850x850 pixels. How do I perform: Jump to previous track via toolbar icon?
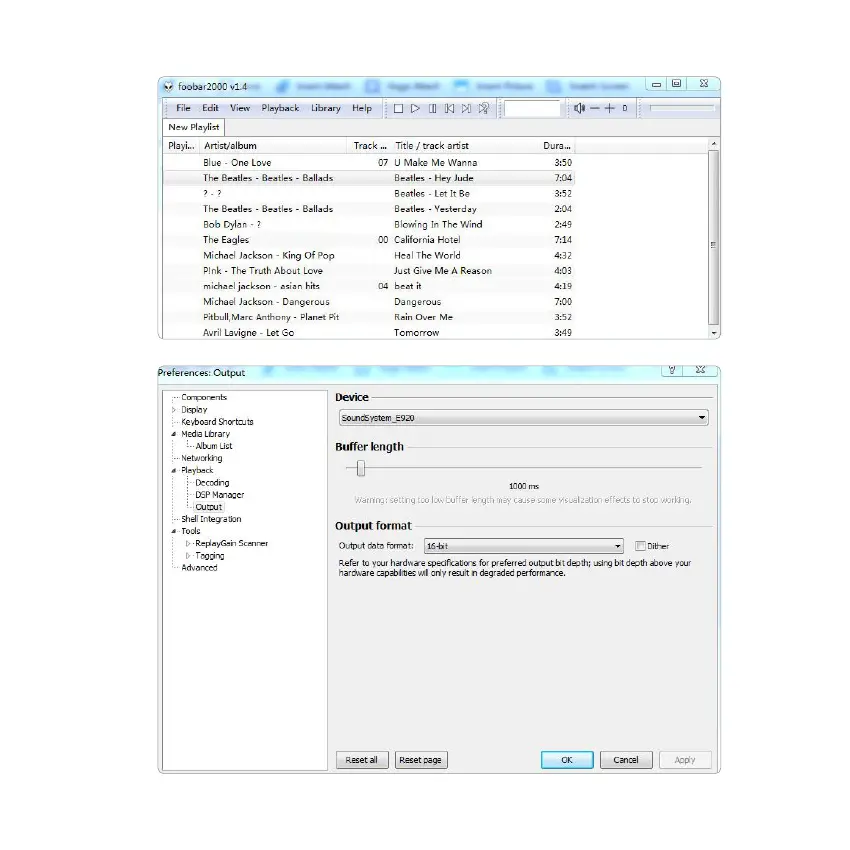(x=449, y=108)
